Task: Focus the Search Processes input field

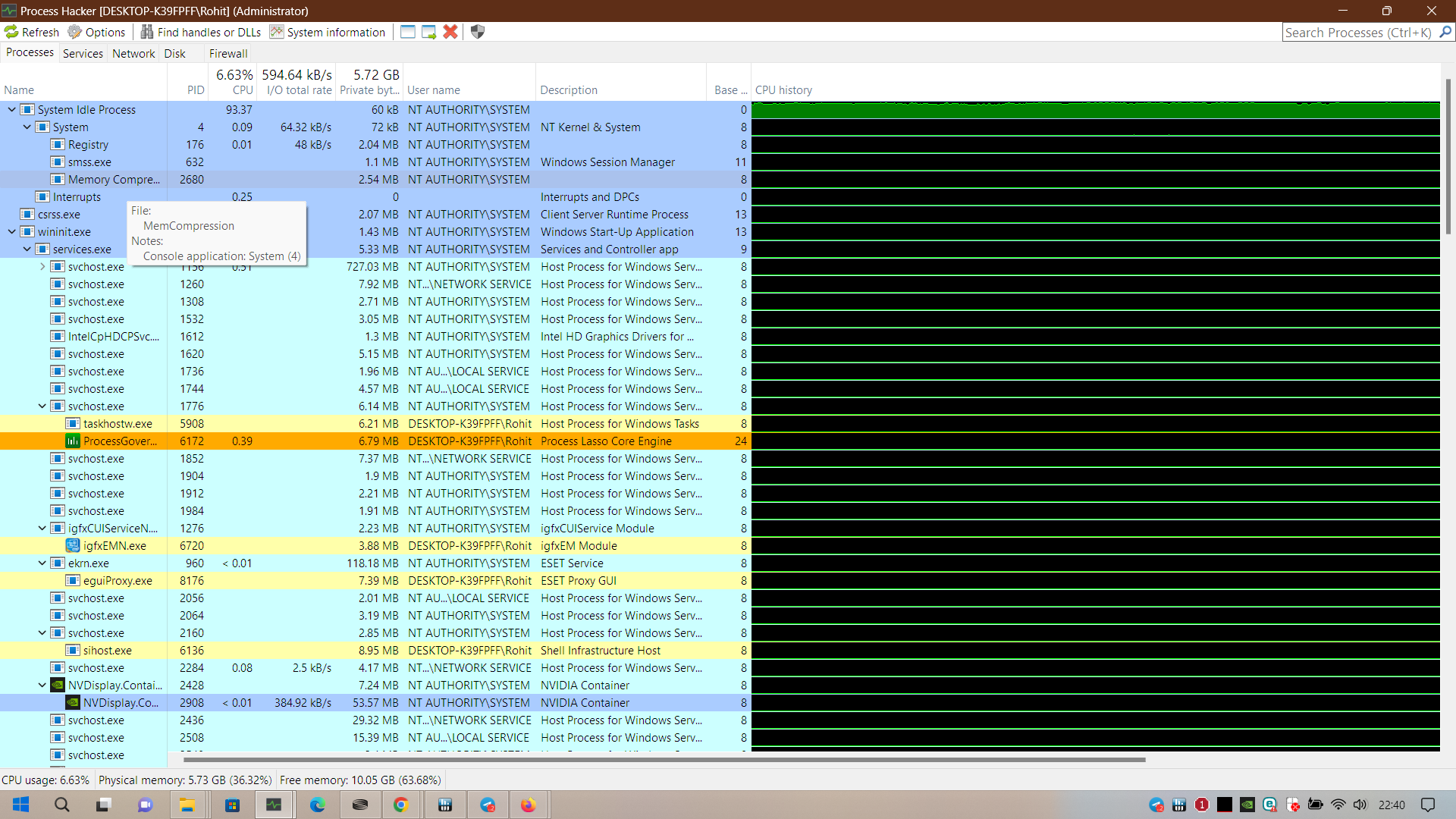Action: (x=1360, y=32)
